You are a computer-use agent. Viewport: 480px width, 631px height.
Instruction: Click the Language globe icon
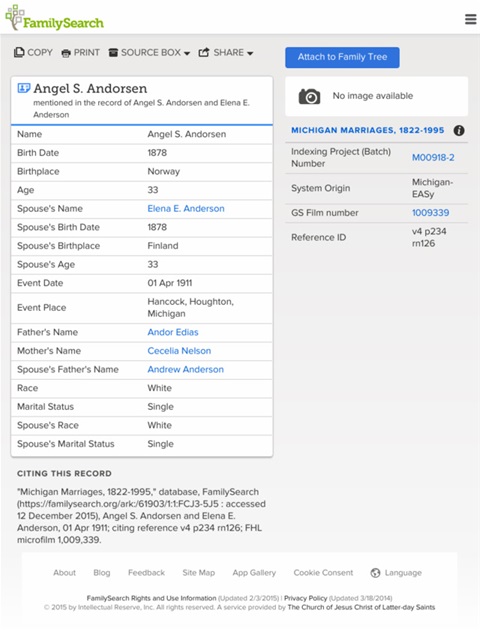pos(375,573)
